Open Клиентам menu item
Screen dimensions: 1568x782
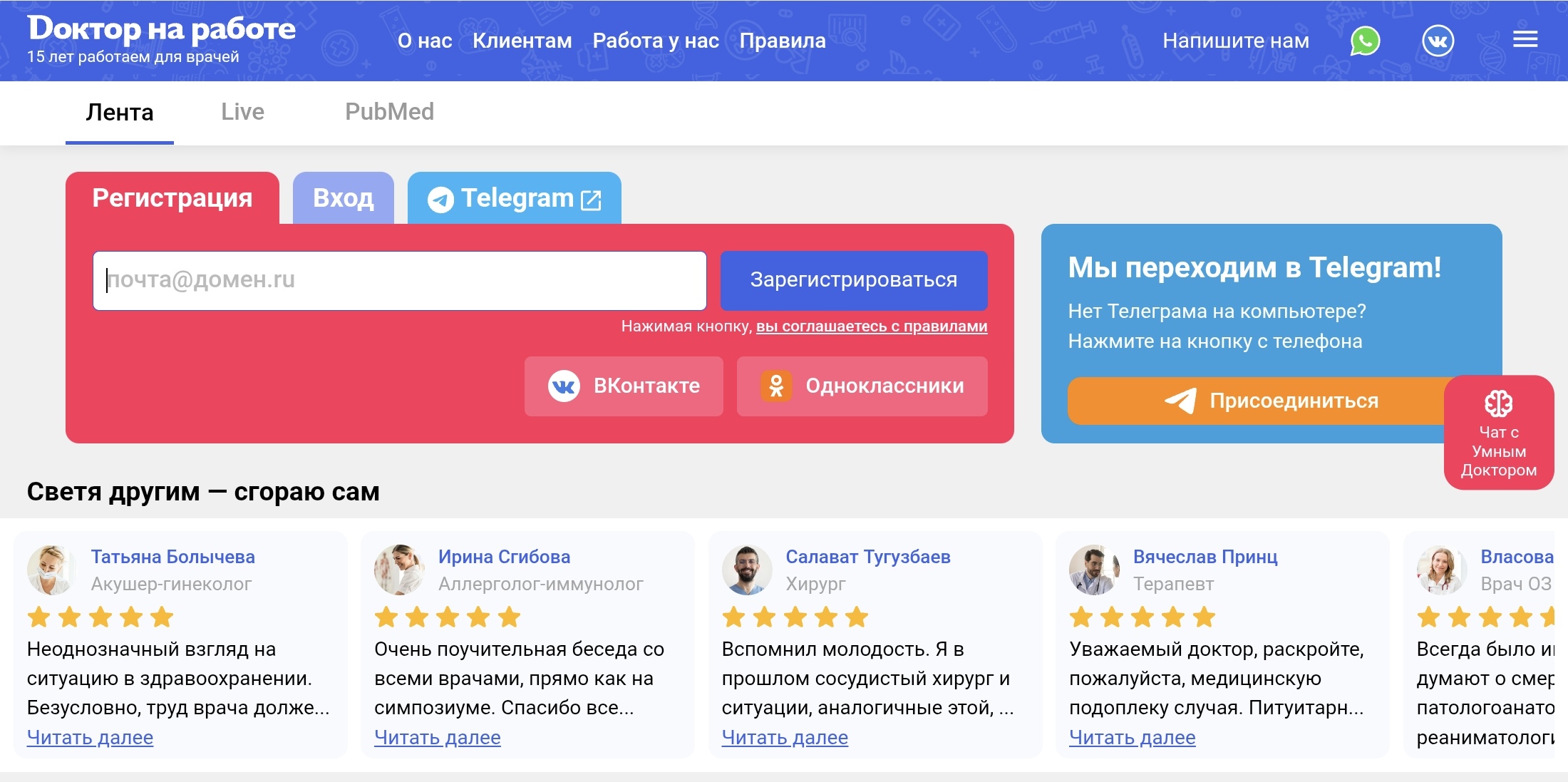point(522,41)
